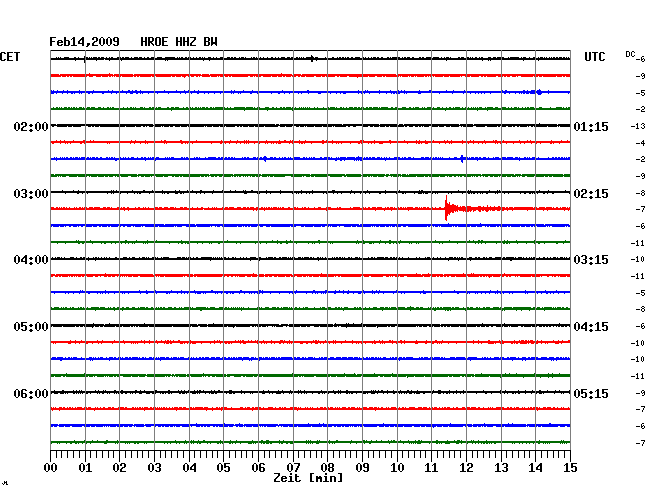The height and width of the screenshot is (494, 650).
Task: Click minute 12 on the time axis
Action: (x=466, y=468)
